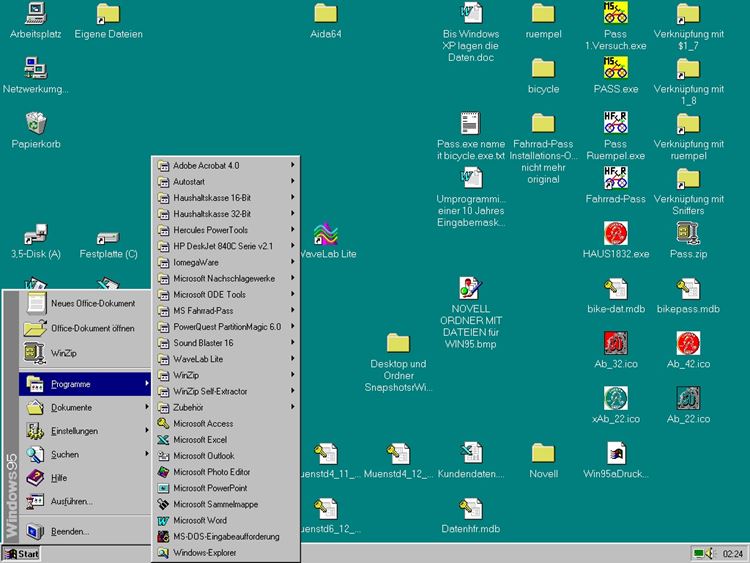750x563 pixels.
Task: Open Microsoft Photo Editor menu entry
Action: [x=226, y=472]
